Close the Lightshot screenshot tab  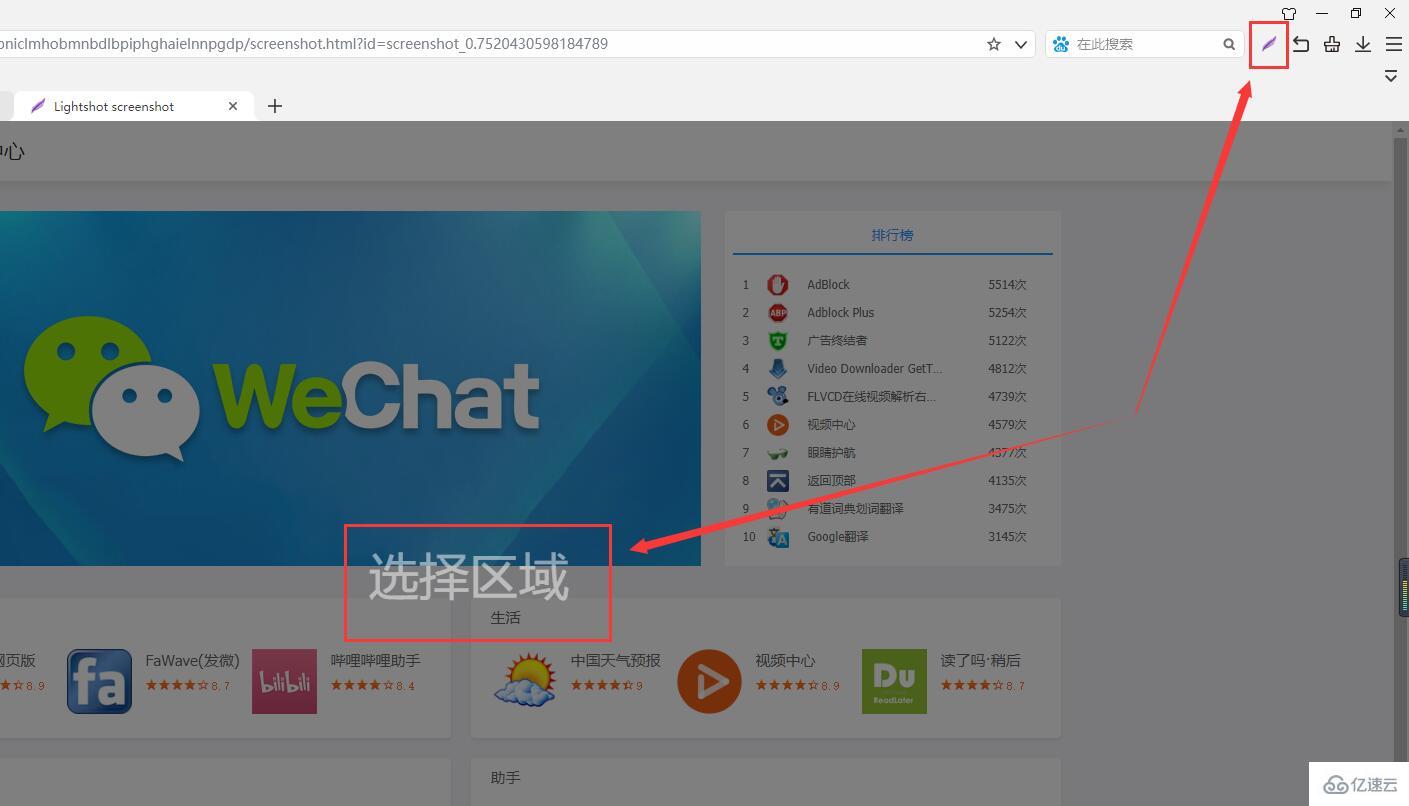tap(233, 106)
